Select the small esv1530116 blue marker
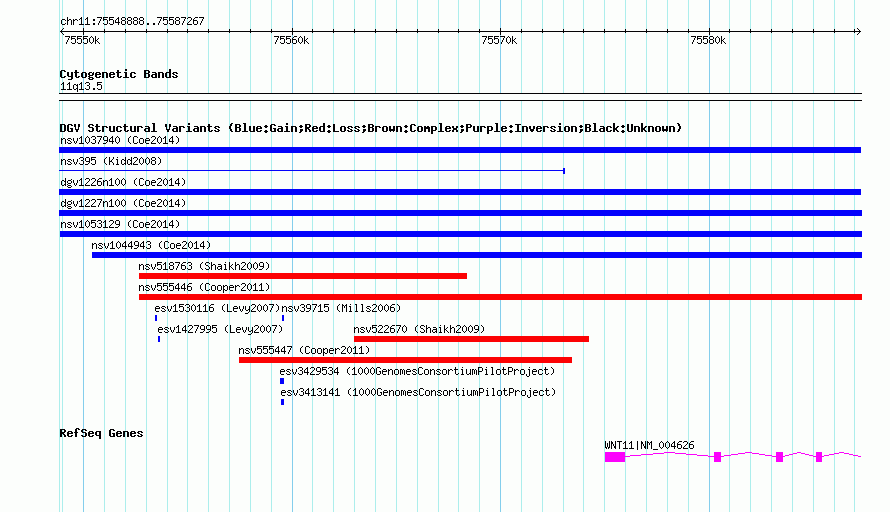Screen dimensions: 890x512 tap(156, 318)
